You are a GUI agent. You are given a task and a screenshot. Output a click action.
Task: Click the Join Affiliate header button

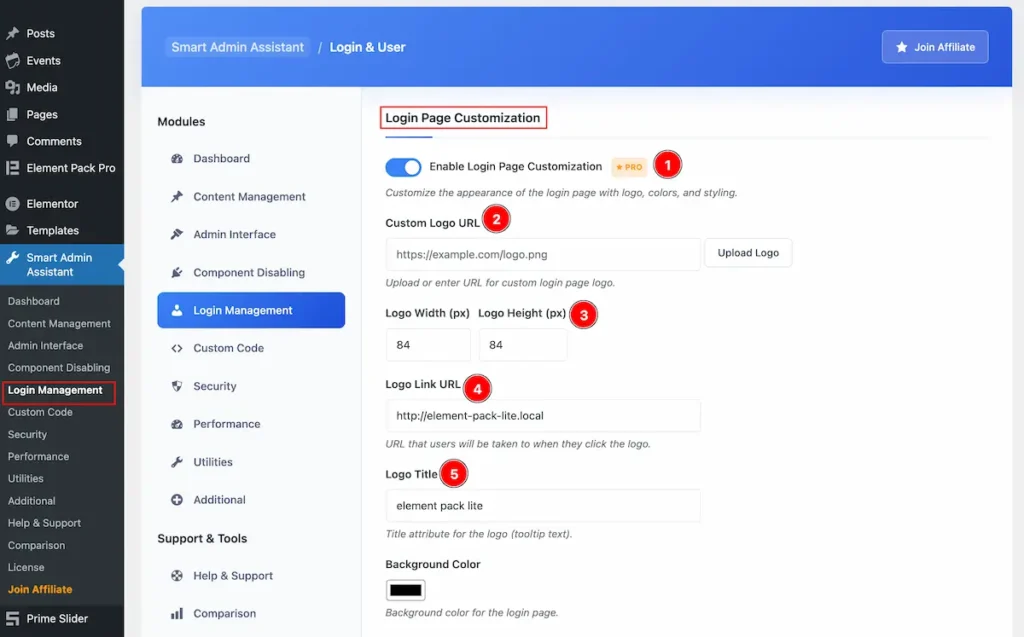[935, 47]
